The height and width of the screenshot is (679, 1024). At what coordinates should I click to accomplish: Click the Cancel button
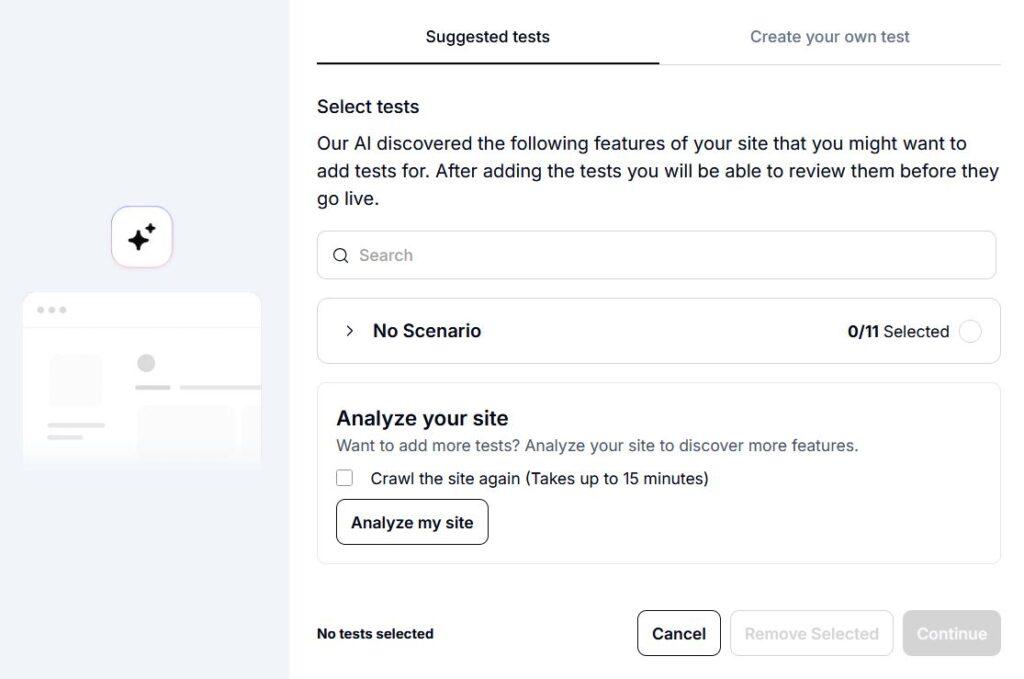678,633
